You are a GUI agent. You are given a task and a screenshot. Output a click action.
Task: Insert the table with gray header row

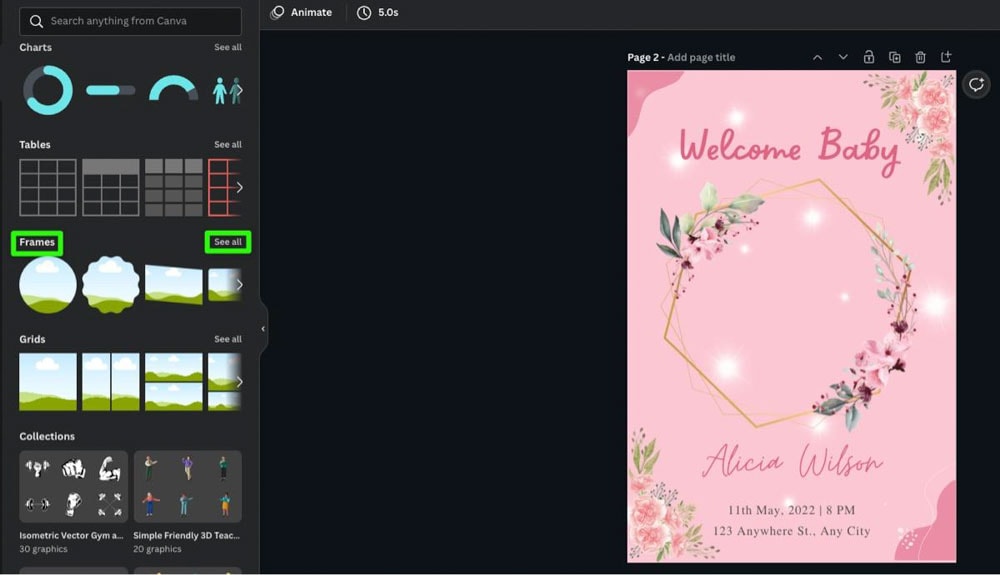click(110, 187)
